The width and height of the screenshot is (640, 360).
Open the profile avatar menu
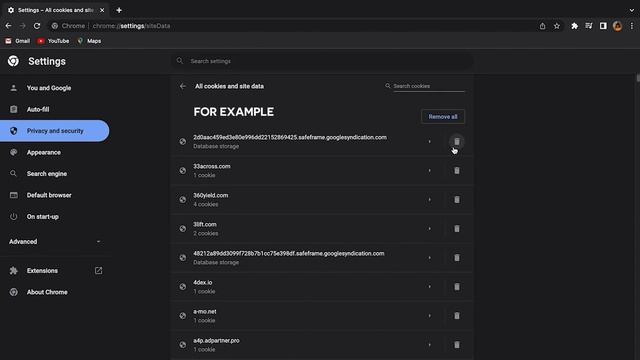click(618, 26)
